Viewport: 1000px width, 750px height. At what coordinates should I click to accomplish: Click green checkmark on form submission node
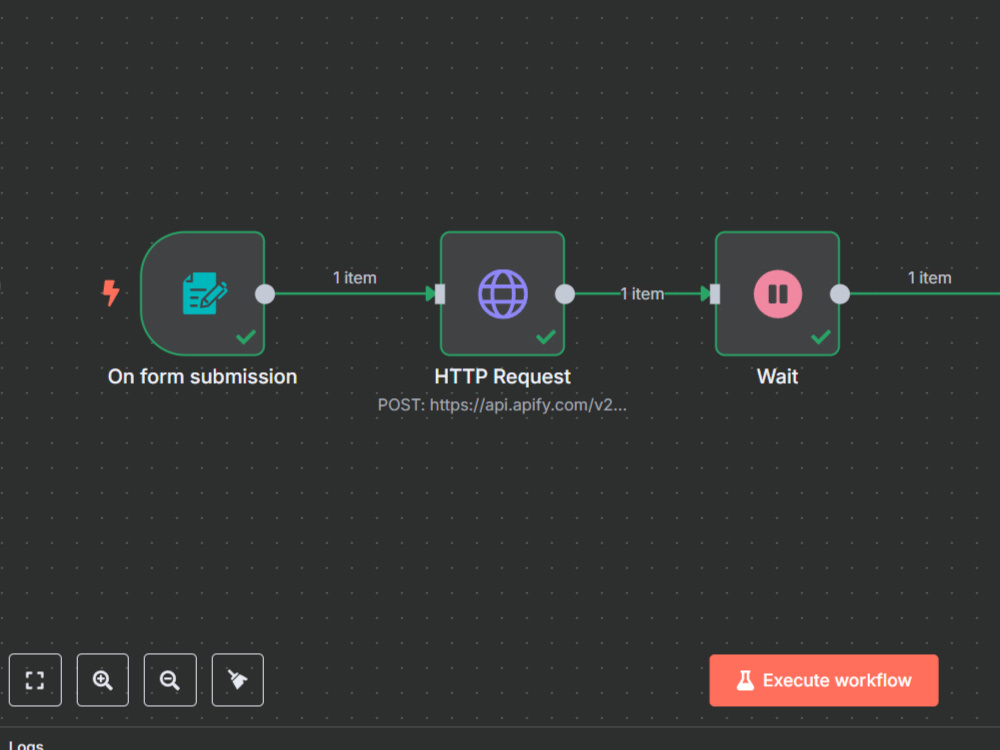[x=246, y=337]
